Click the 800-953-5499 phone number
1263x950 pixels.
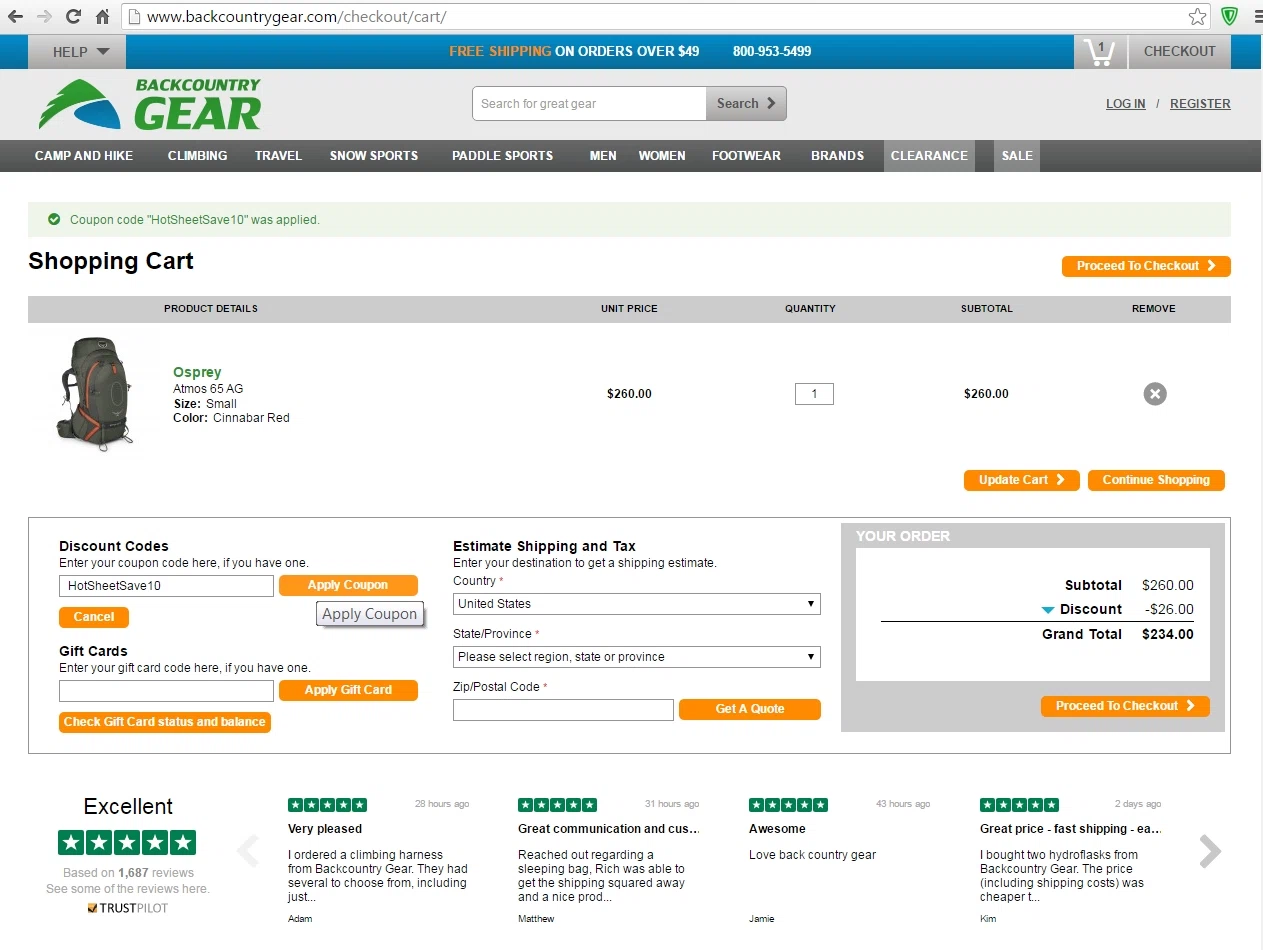coord(772,51)
